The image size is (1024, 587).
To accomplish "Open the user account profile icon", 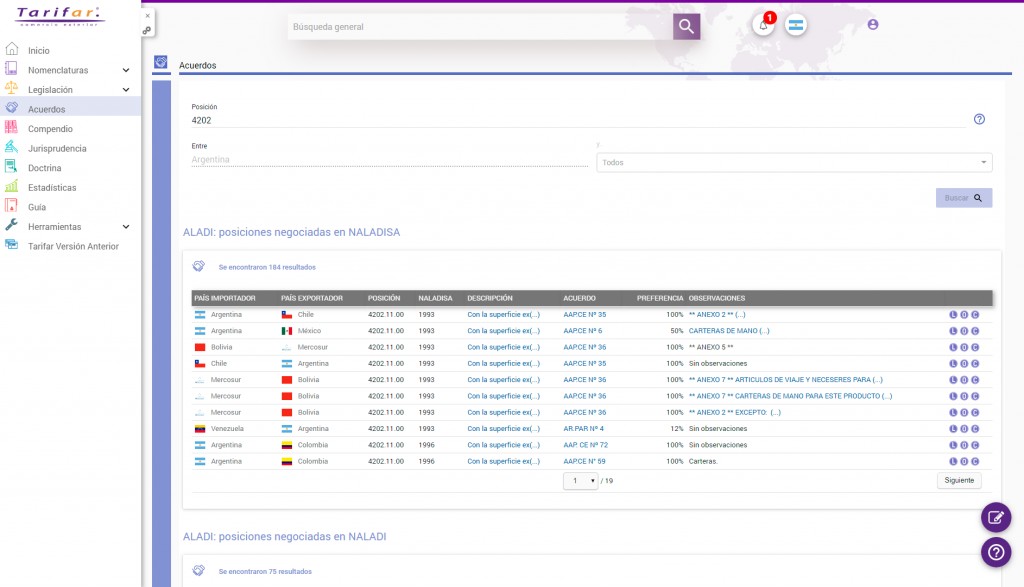I will [x=872, y=25].
